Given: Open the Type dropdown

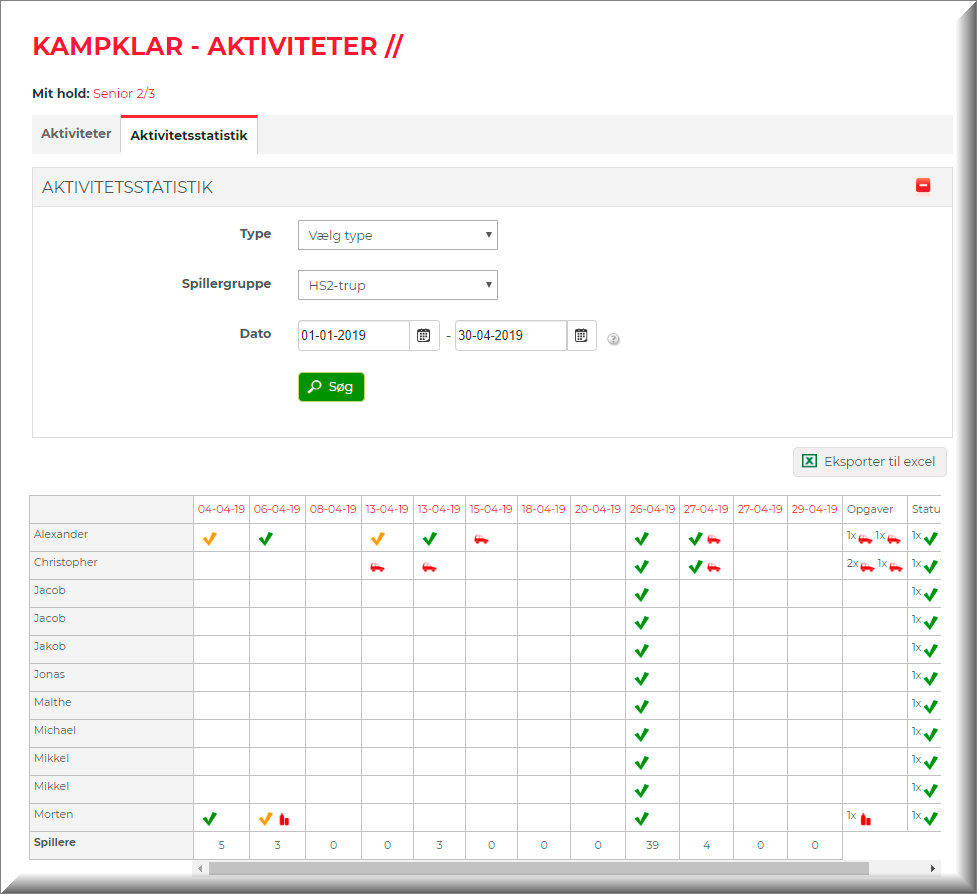Looking at the screenshot, I should (x=397, y=236).
